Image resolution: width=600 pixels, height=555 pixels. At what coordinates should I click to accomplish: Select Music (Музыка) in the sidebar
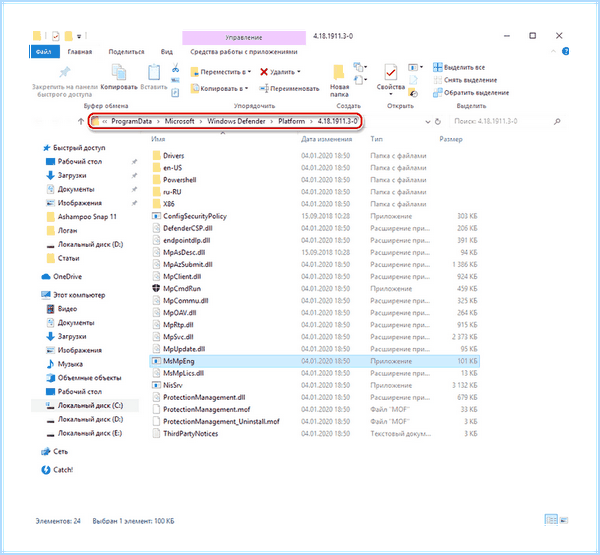tap(64, 364)
